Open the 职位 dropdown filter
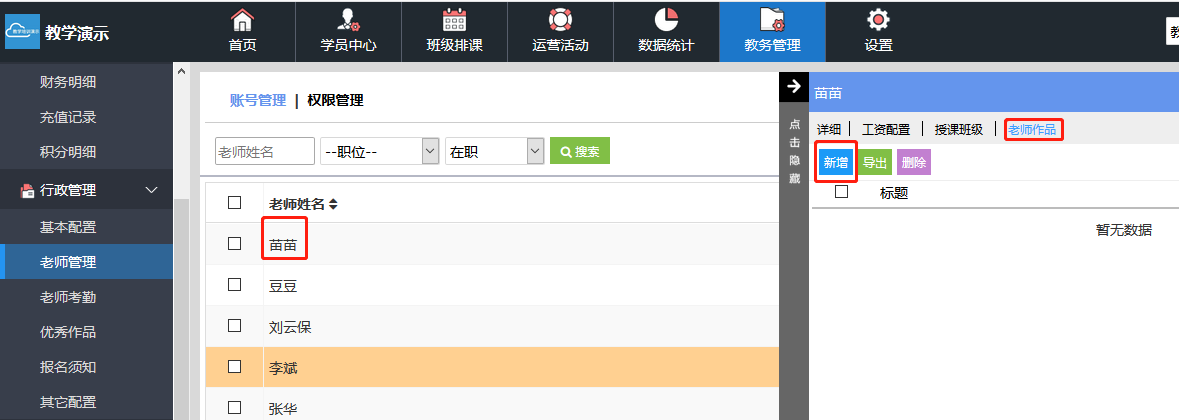Screen dimensions: 1179x420 [x=380, y=151]
